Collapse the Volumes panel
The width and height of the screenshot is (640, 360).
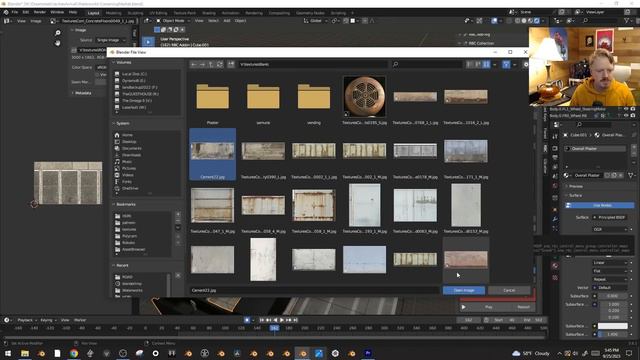[122, 62]
